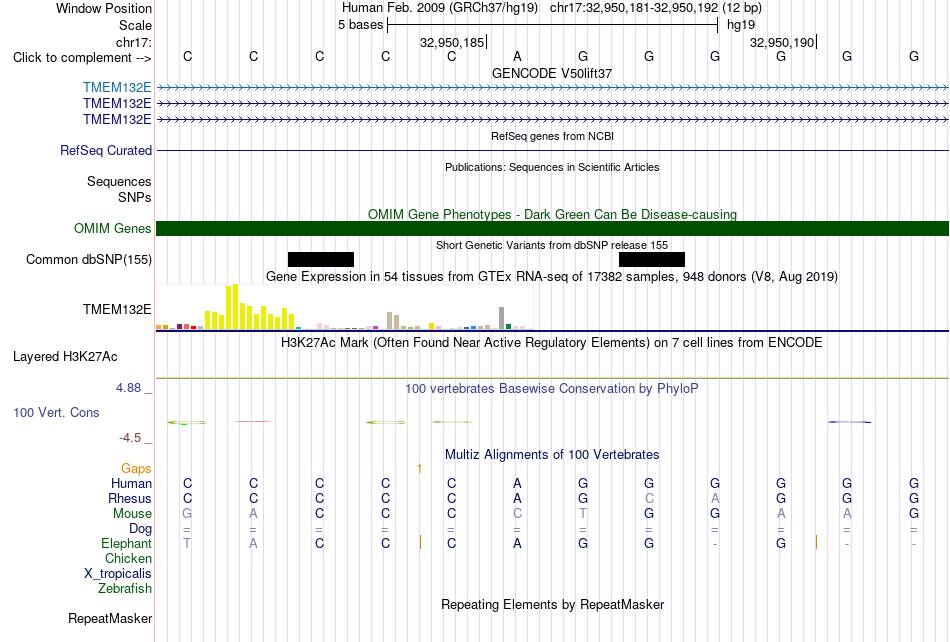The width and height of the screenshot is (950, 642).
Task: Click the 'GENCODE V50lift37' track title
Action: [552, 73]
